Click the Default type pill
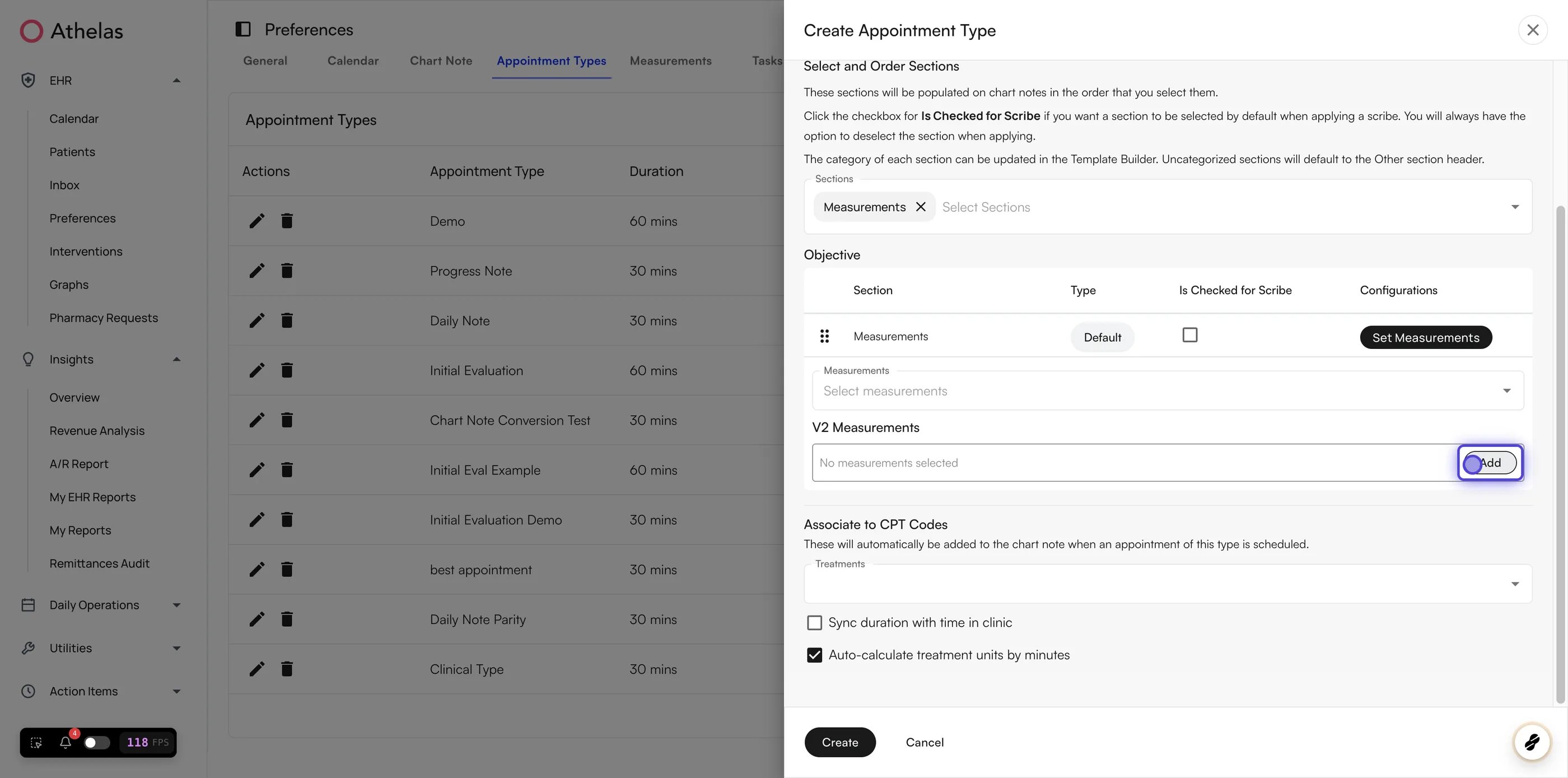Image resolution: width=1568 pixels, height=778 pixels. (x=1102, y=337)
